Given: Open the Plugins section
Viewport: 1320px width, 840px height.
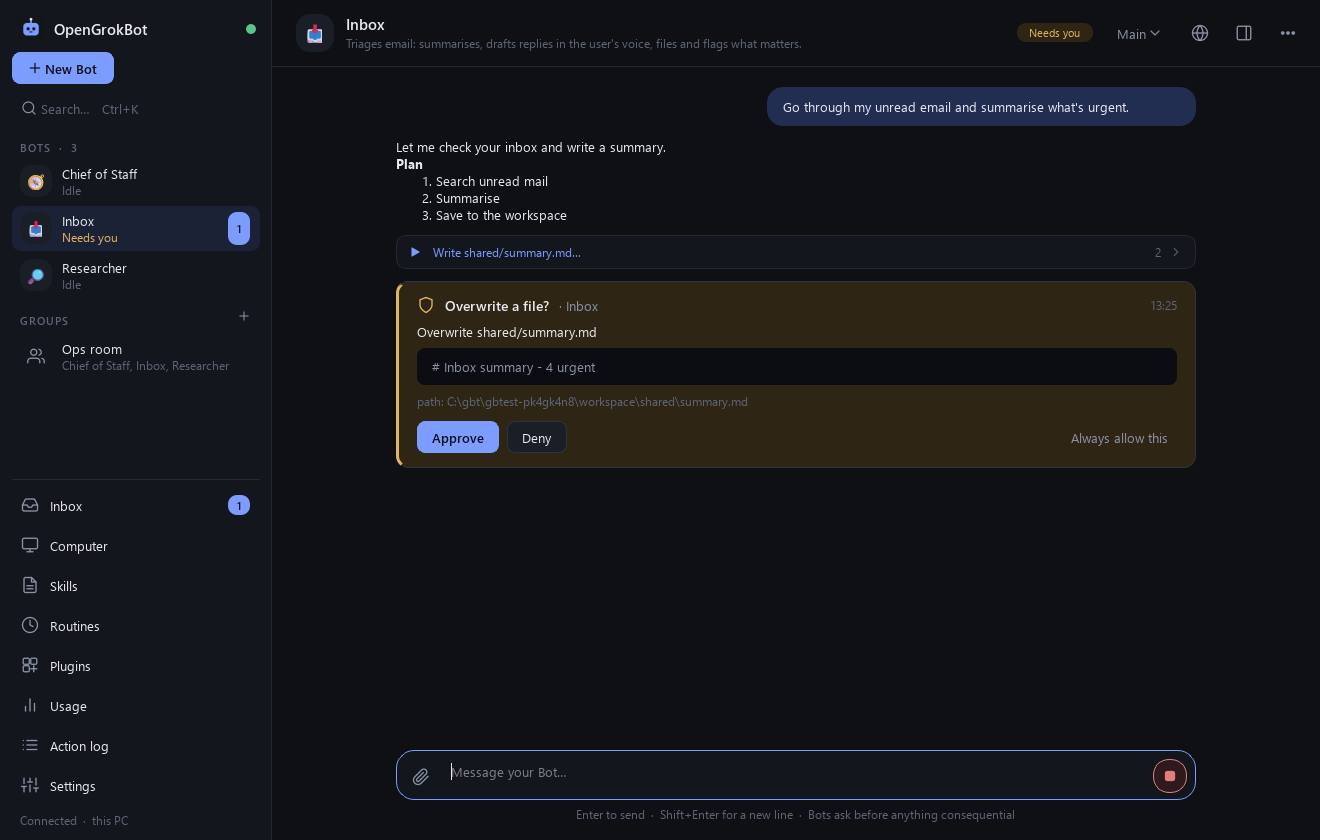Looking at the screenshot, I should coord(136,666).
